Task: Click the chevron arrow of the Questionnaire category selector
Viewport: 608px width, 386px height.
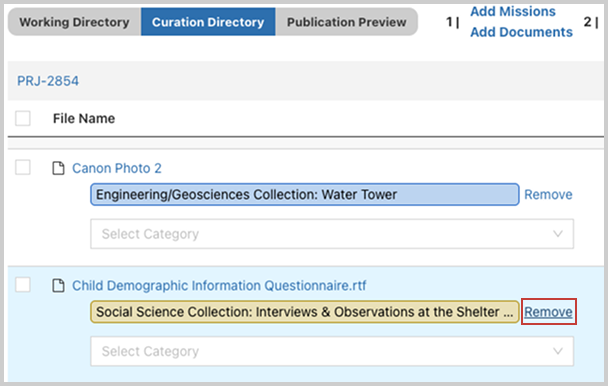Action: [x=558, y=351]
